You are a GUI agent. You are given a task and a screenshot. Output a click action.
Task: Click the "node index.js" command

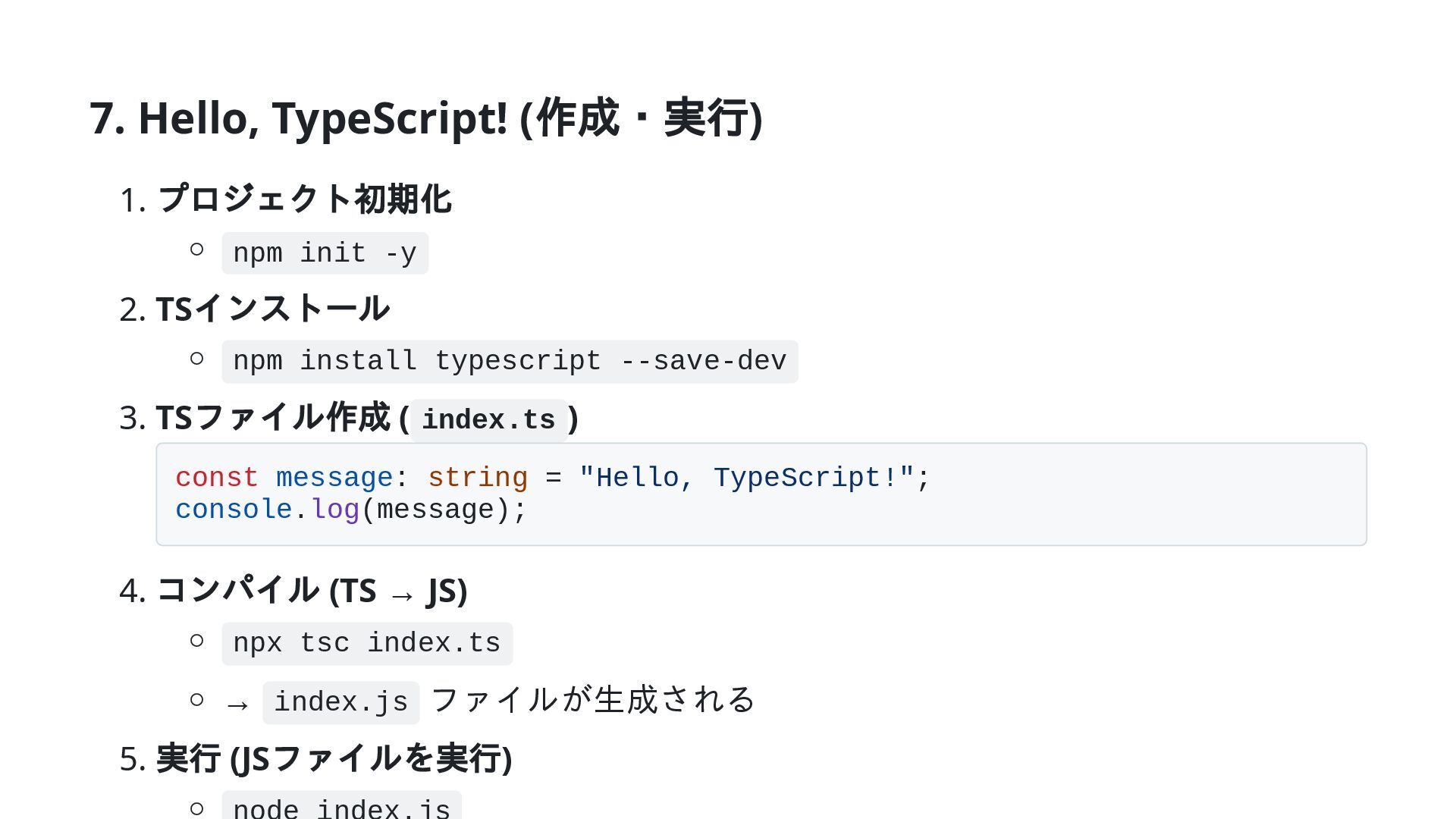point(341,808)
